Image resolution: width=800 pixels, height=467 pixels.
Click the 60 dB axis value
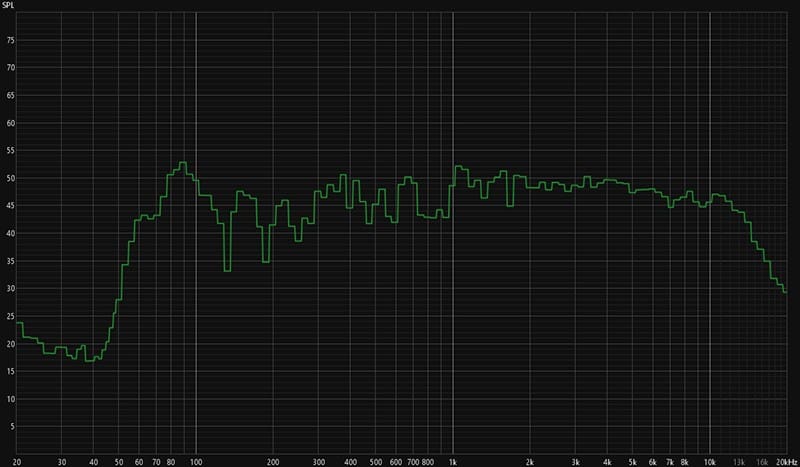click(x=11, y=123)
